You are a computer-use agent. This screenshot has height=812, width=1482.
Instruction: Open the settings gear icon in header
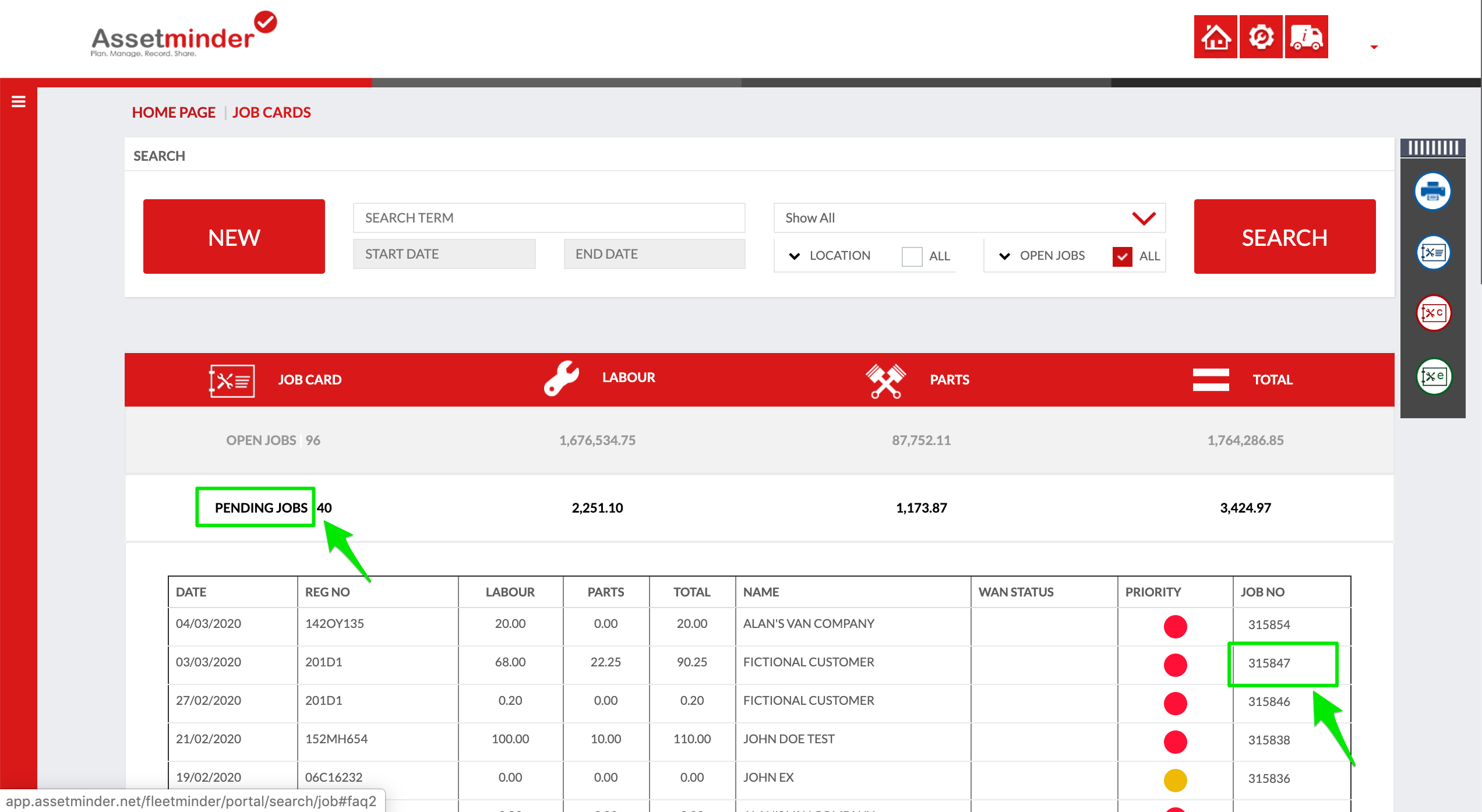click(x=1261, y=37)
